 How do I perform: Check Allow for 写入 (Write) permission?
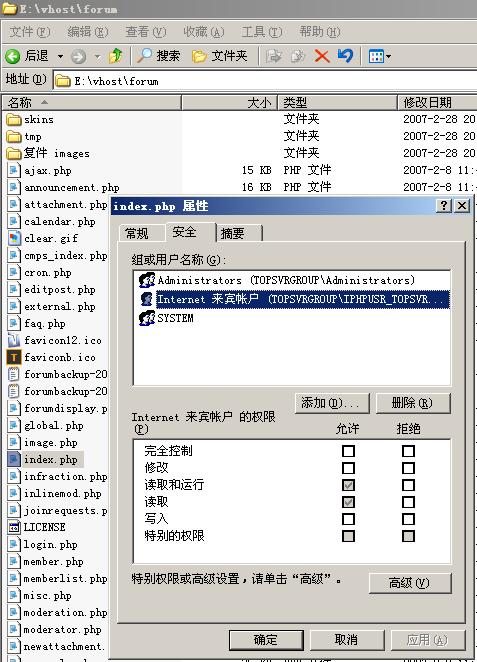(x=348, y=519)
